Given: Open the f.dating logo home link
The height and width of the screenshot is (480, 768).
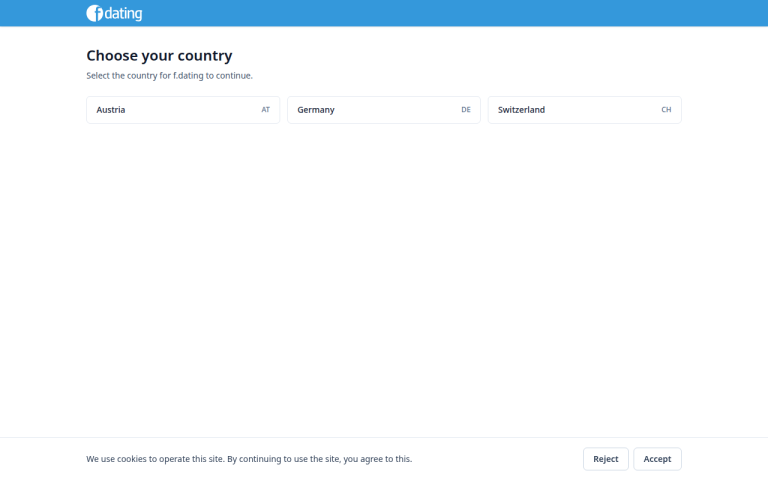Looking at the screenshot, I should (114, 13).
